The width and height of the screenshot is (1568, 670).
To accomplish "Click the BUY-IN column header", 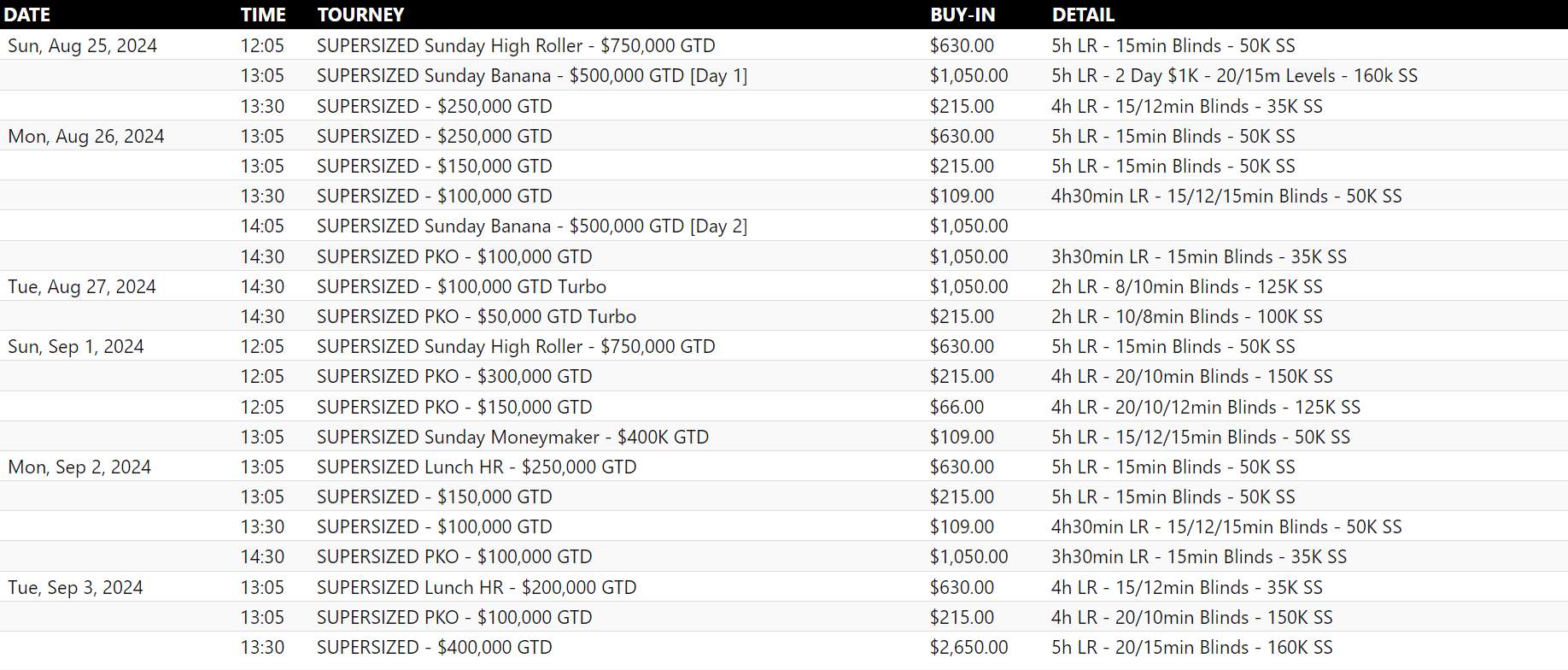I will click(x=962, y=15).
